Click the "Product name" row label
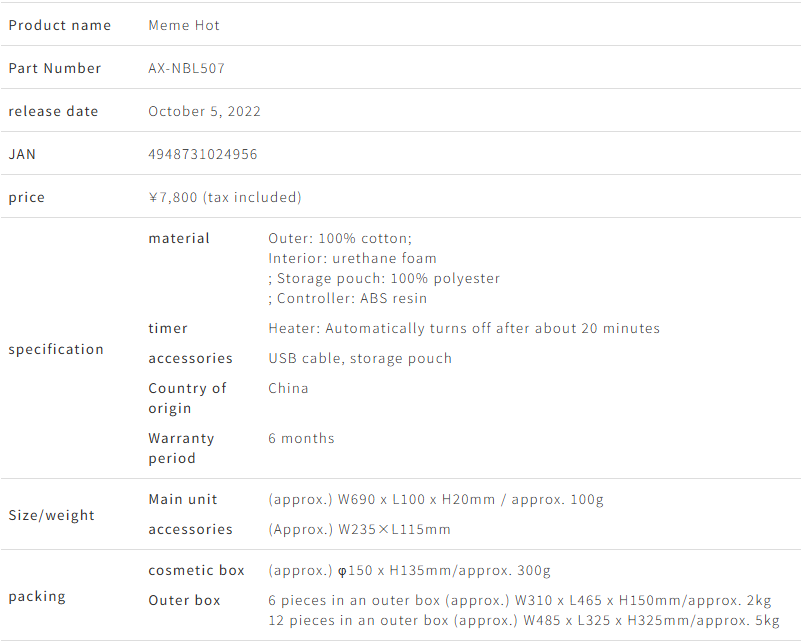 60,25
